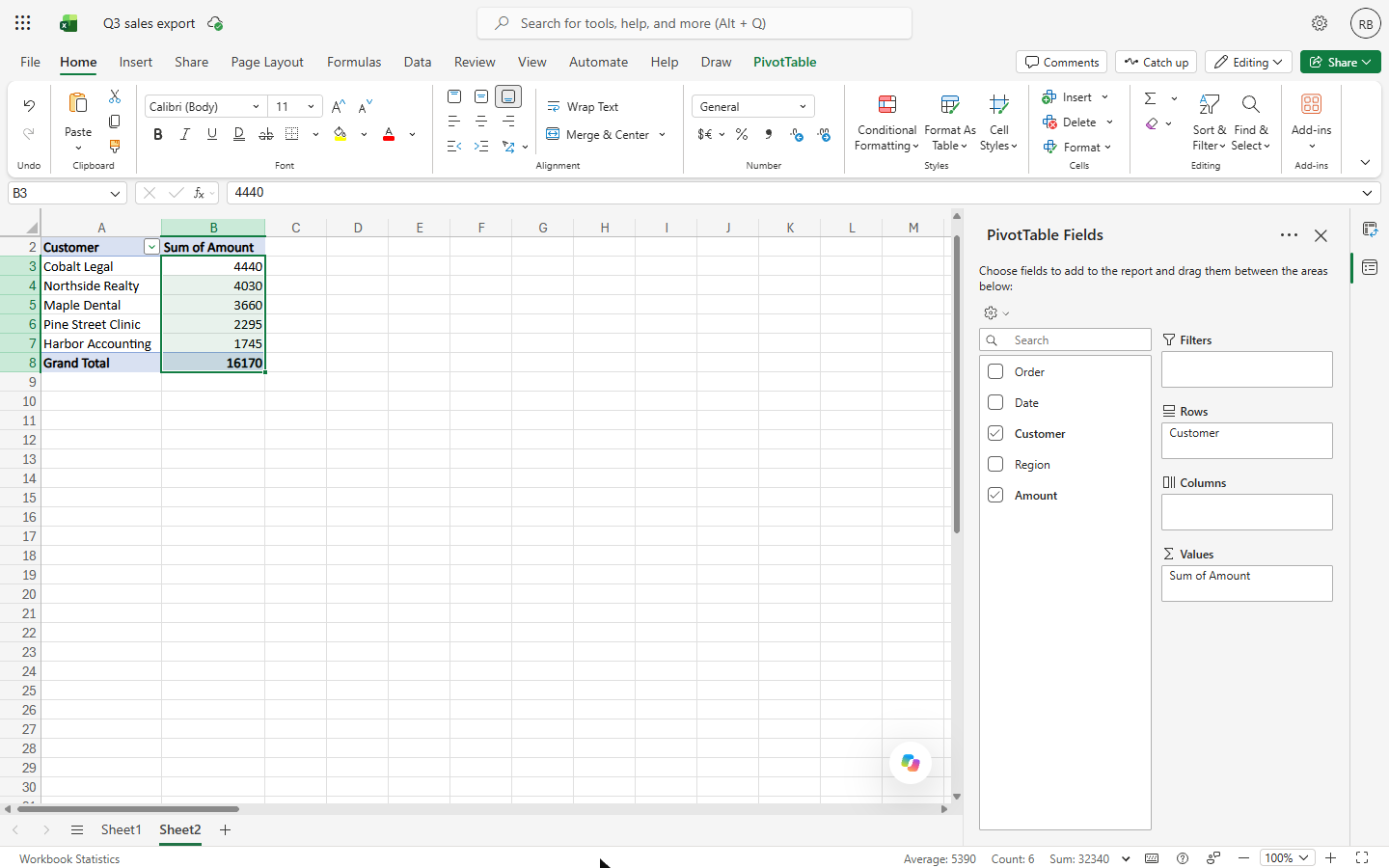Uncheck the Amount field checkbox
1389x868 pixels.
coord(995,496)
